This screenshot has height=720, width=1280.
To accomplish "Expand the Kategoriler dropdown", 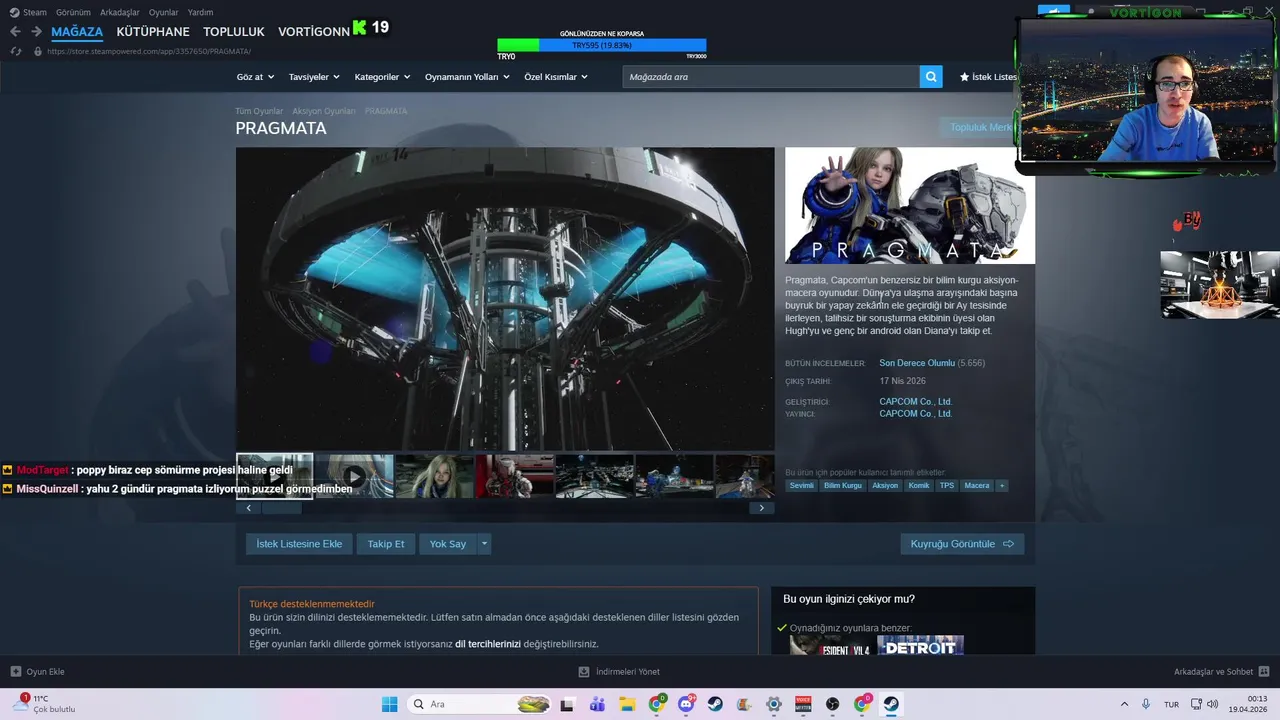I will [x=382, y=77].
